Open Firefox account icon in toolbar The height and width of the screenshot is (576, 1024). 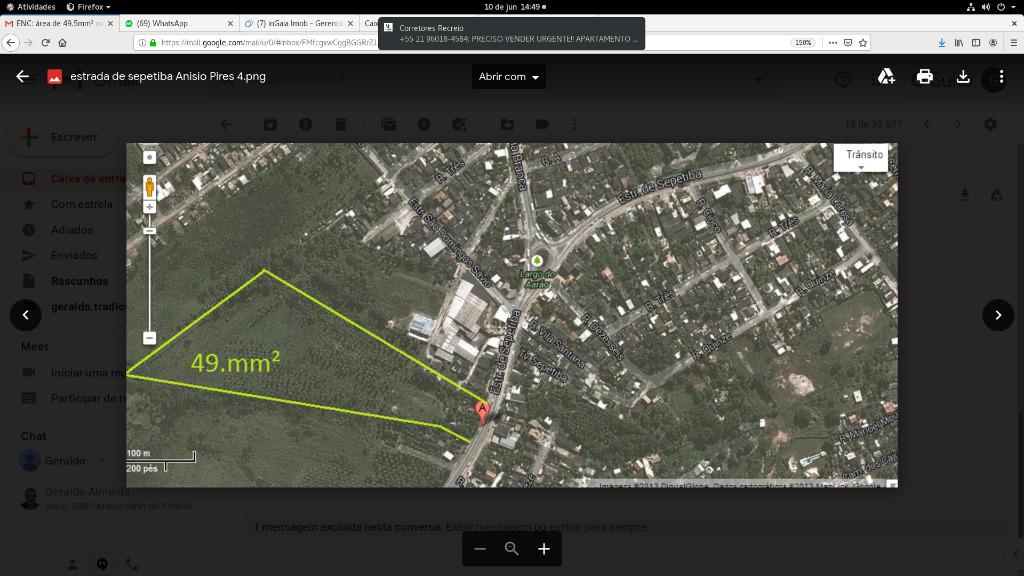tap(993, 42)
